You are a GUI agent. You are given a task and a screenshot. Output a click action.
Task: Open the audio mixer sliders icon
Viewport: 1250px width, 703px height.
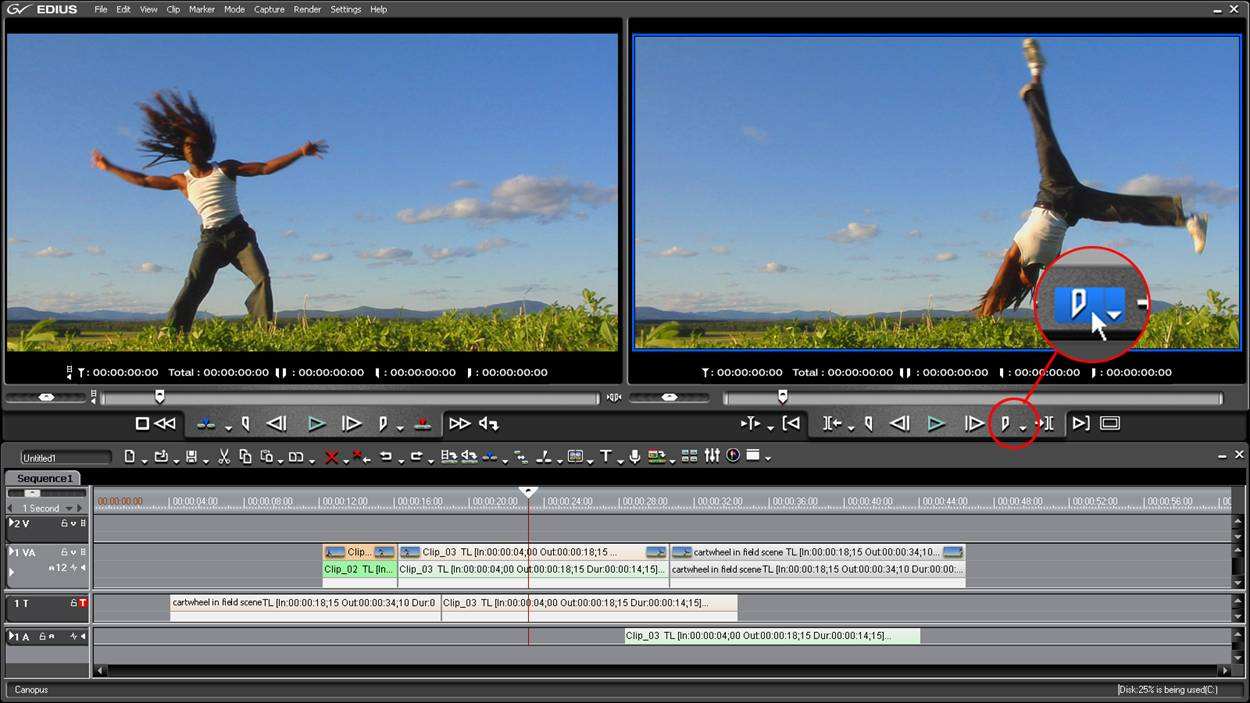[x=712, y=455]
